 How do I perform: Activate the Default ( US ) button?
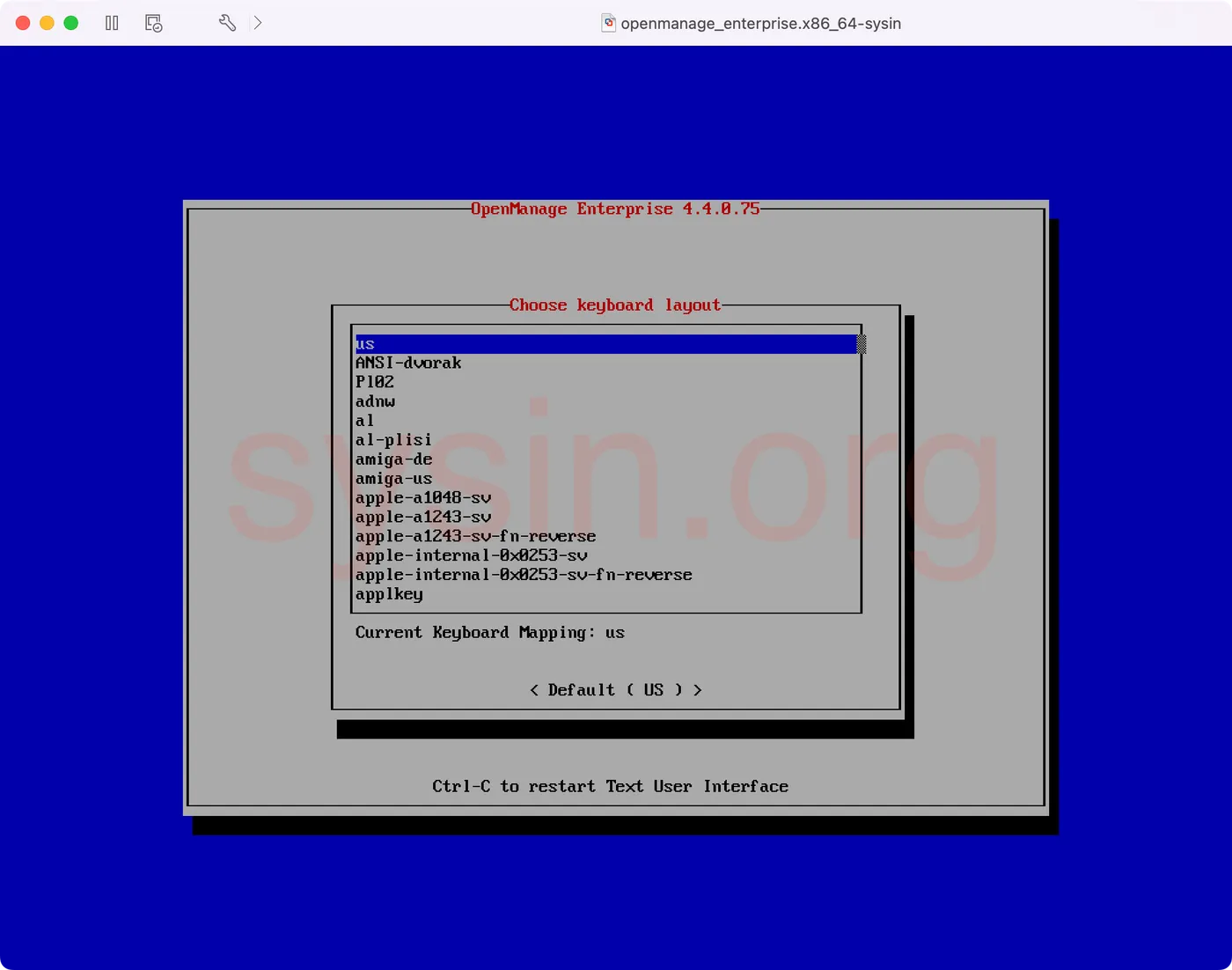616,690
